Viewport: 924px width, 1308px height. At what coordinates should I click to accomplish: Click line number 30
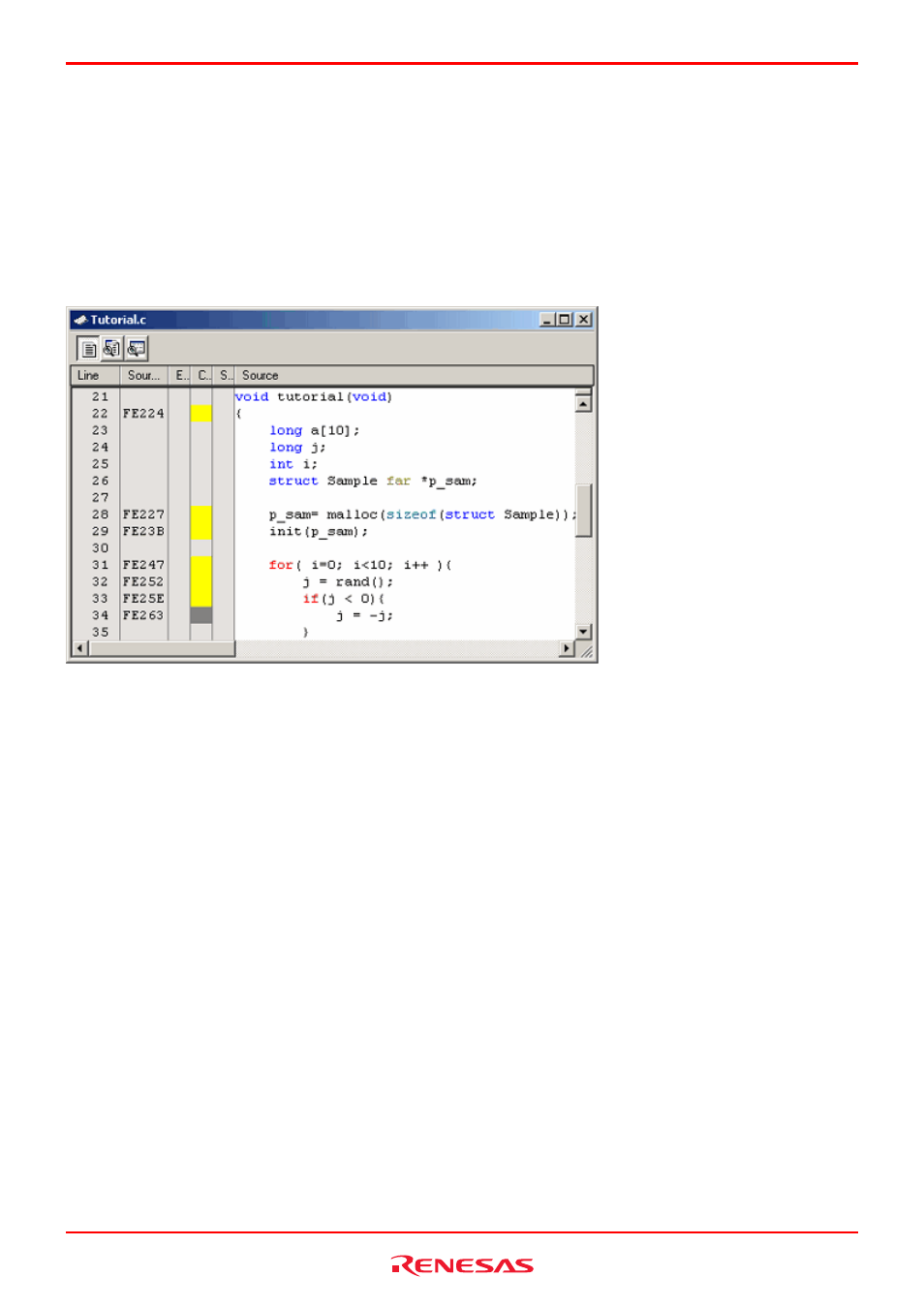click(101, 548)
